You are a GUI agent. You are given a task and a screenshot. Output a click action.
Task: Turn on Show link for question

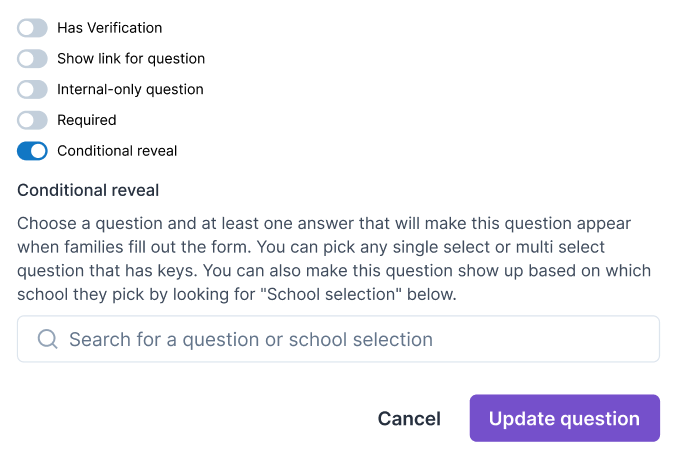(x=32, y=59)
